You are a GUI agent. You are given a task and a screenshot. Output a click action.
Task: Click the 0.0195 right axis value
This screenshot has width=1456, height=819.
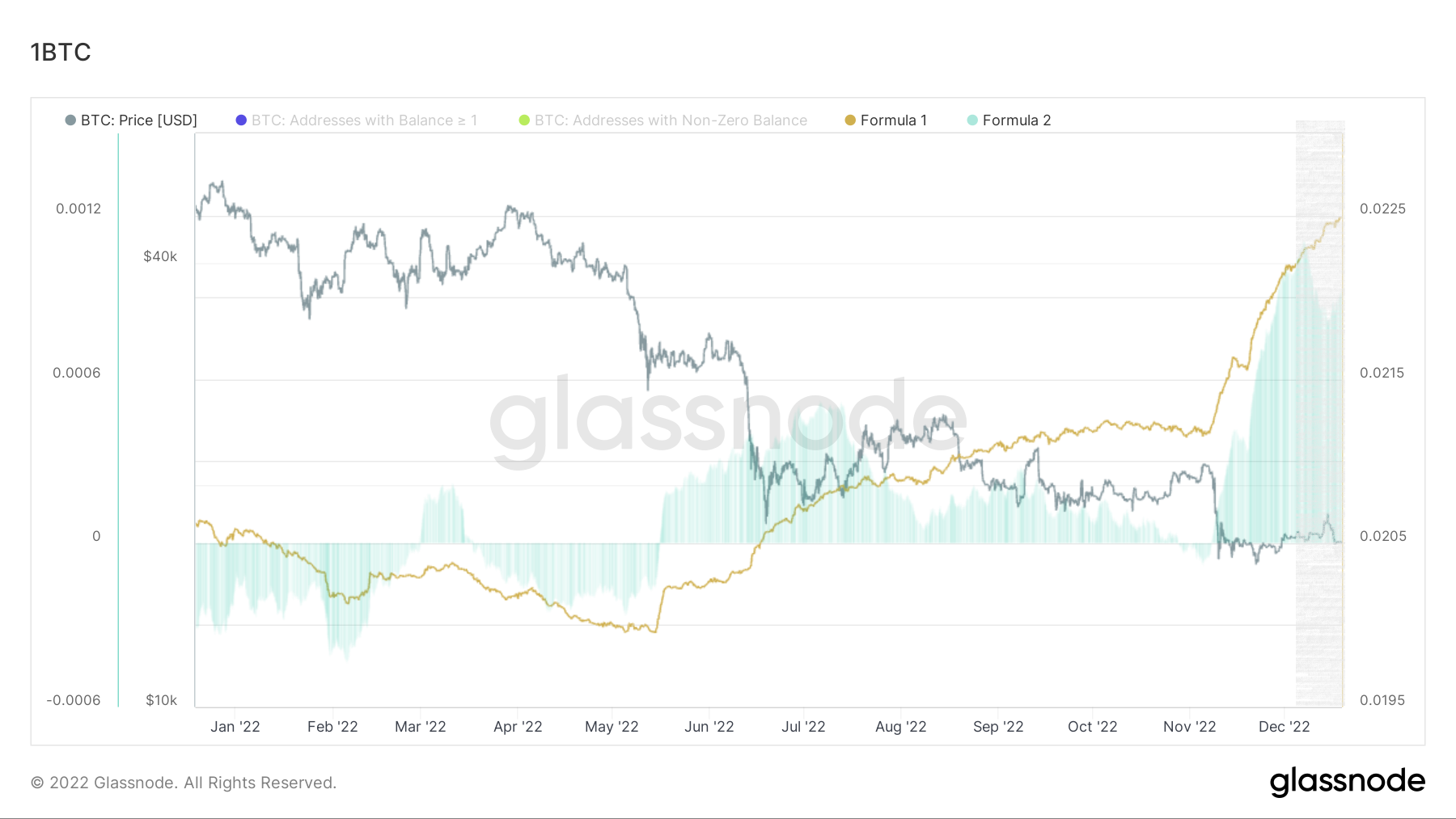1382,700
